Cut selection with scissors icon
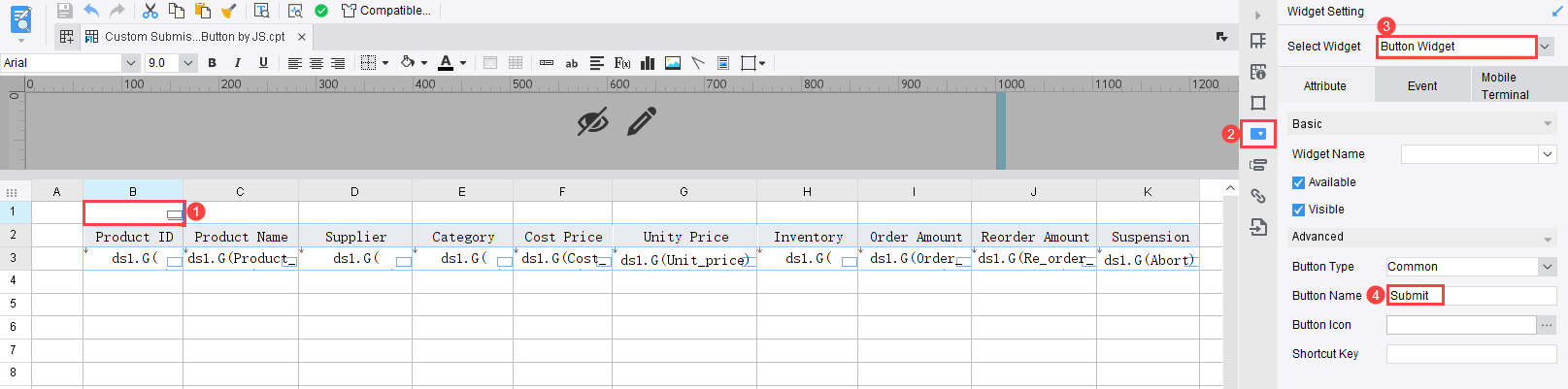 [150, 11]
